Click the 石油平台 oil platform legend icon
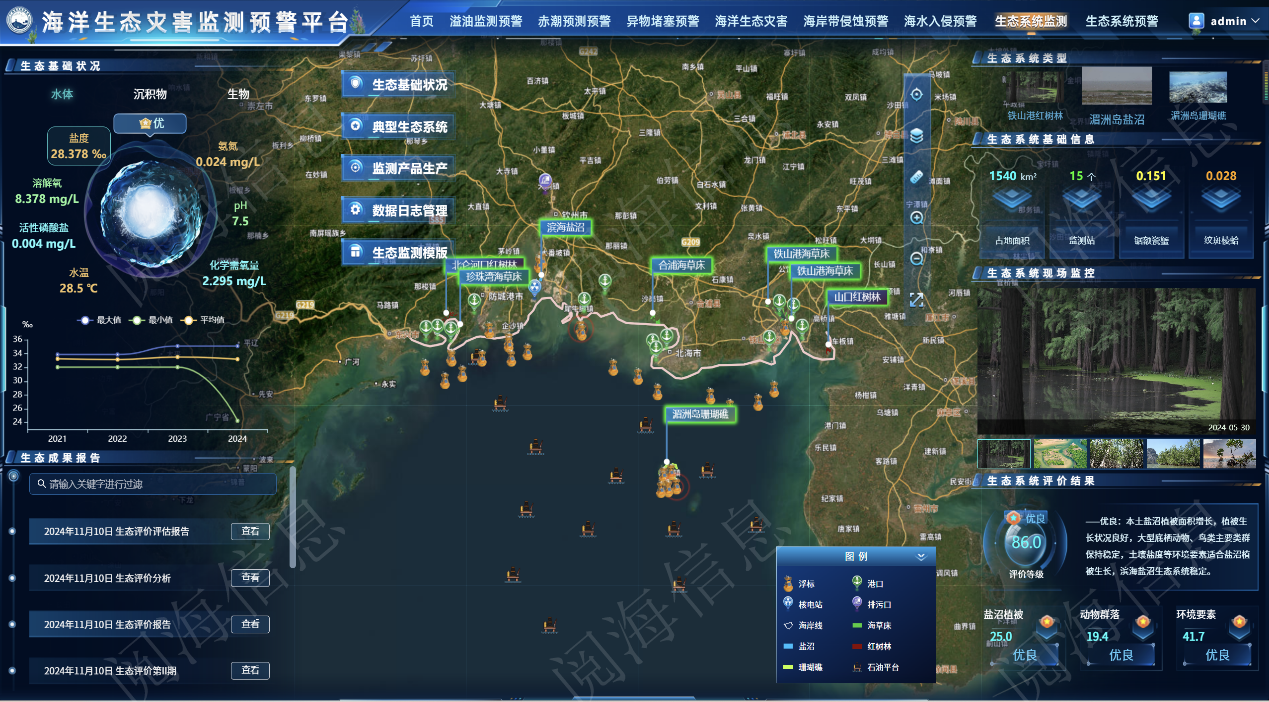 (858, 667)
